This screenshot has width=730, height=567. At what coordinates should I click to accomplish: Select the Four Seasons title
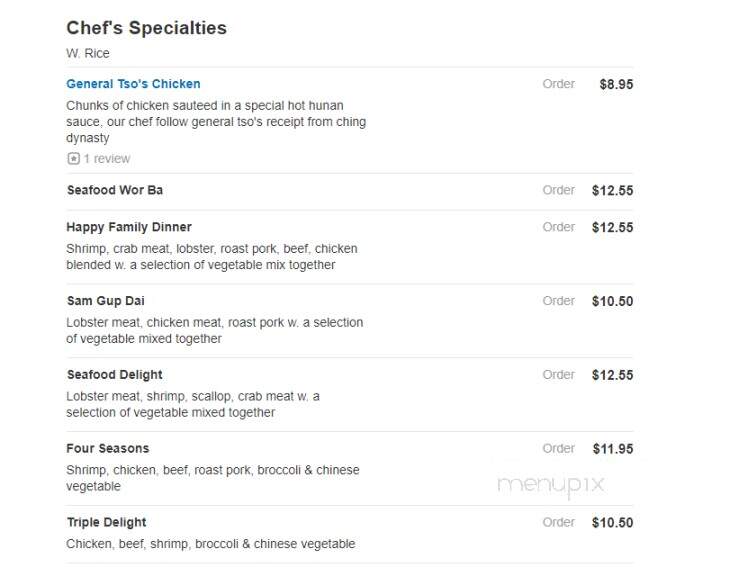(x=108, y=448)
